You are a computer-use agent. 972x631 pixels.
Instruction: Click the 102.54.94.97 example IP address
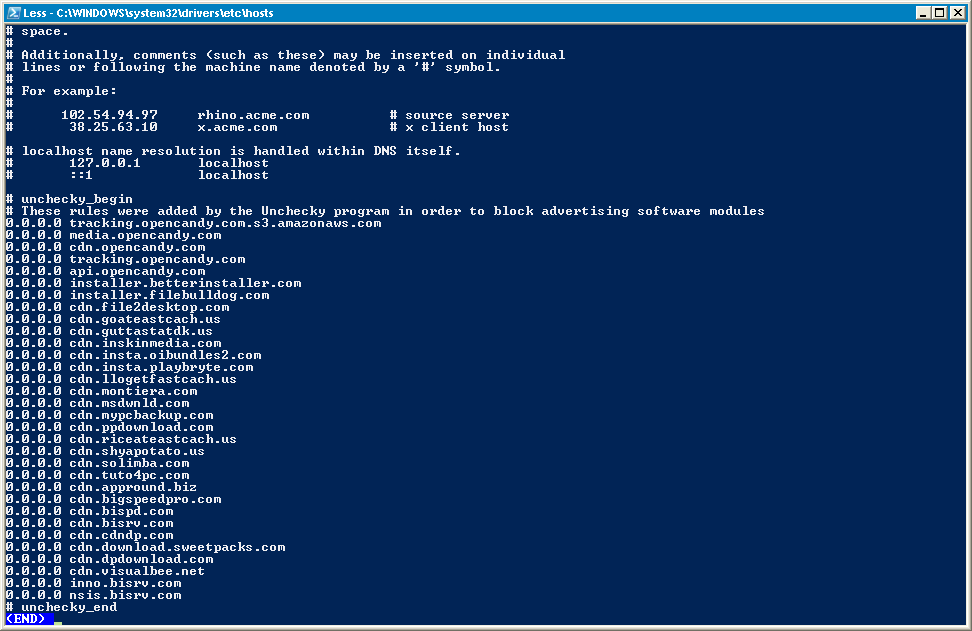(x=109, y=115)
